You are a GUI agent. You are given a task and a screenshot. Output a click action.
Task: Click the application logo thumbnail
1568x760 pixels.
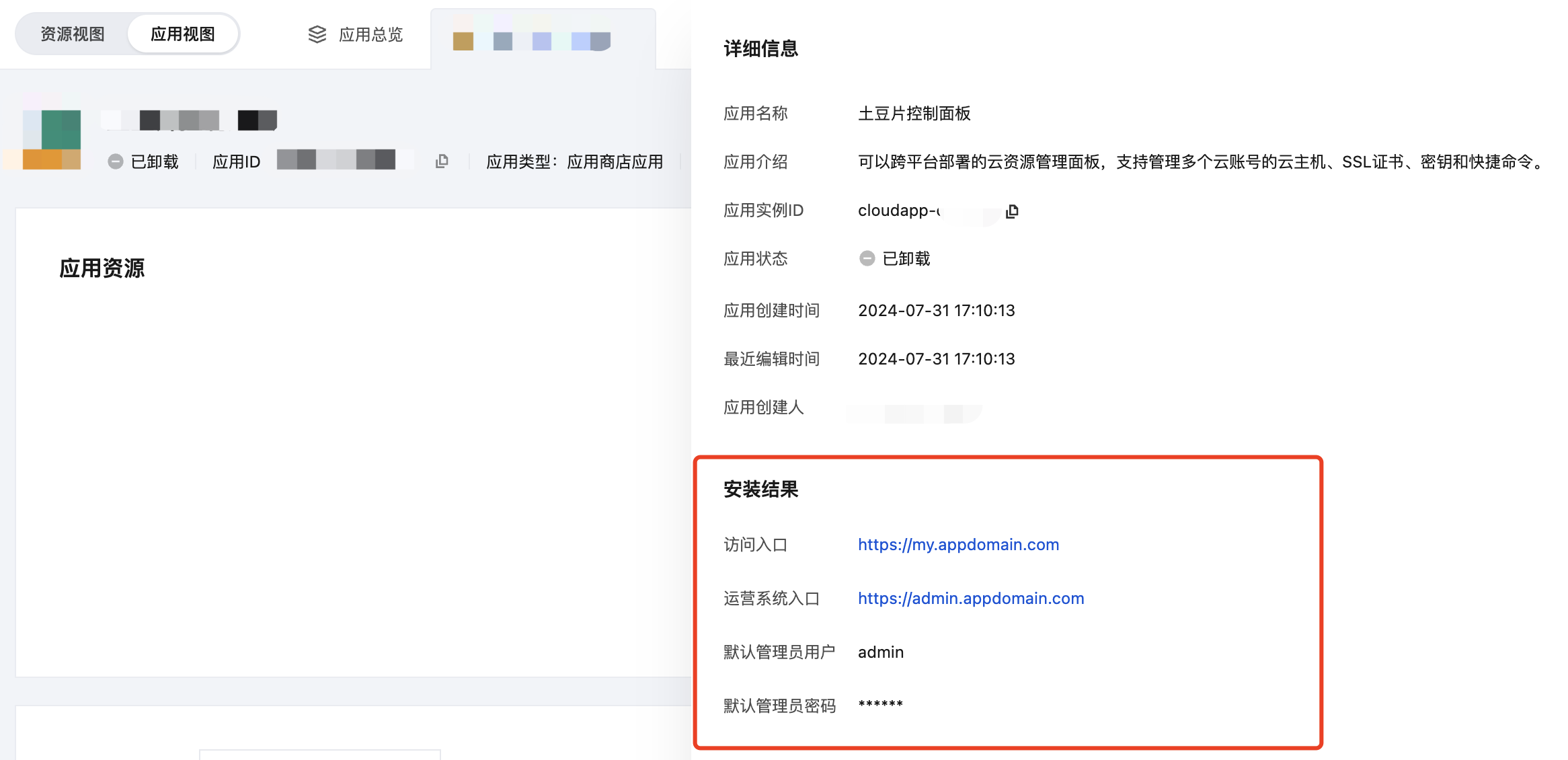click(52, 139)
